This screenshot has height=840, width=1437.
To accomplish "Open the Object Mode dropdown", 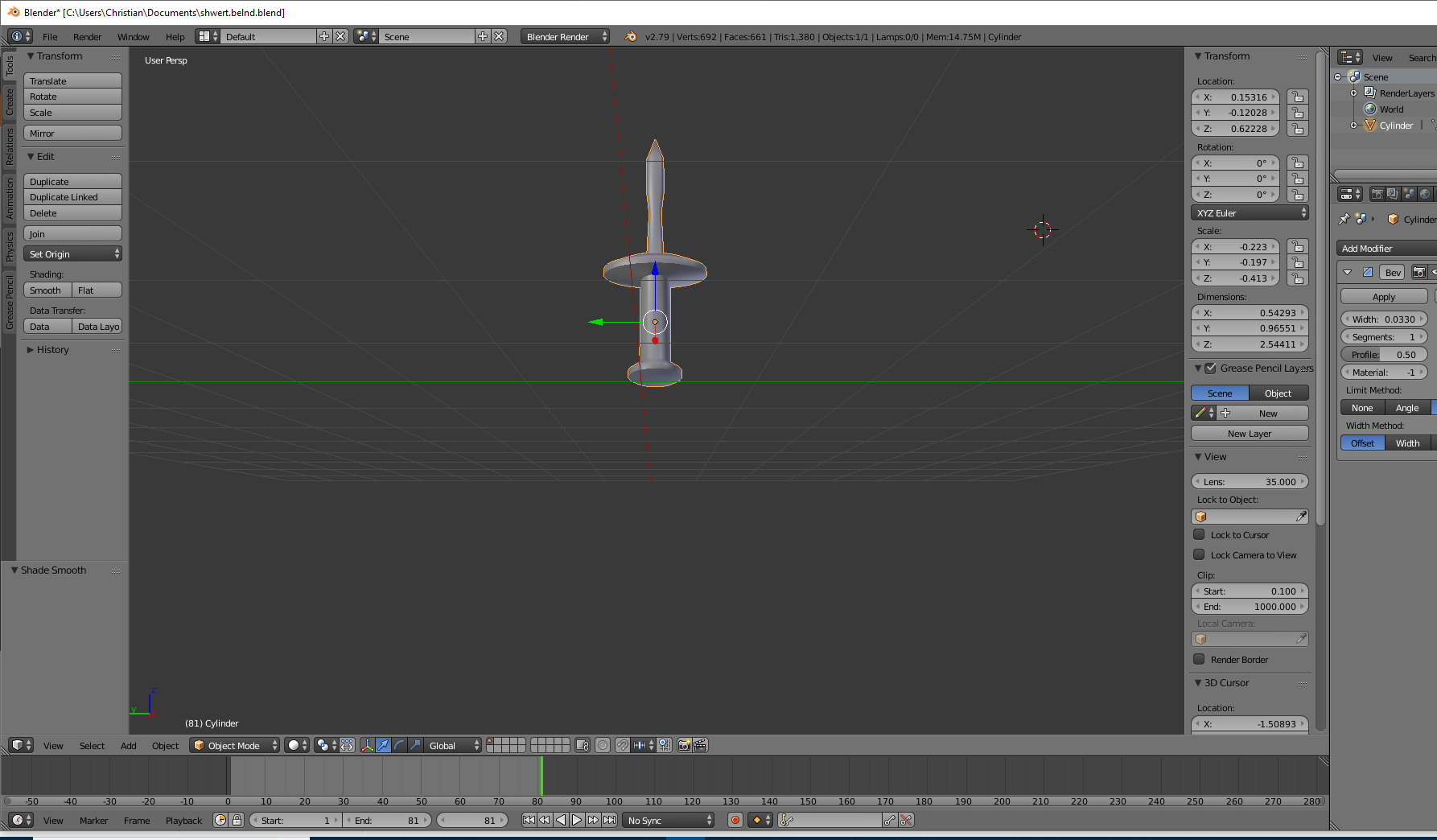I will tap(235, 745).
